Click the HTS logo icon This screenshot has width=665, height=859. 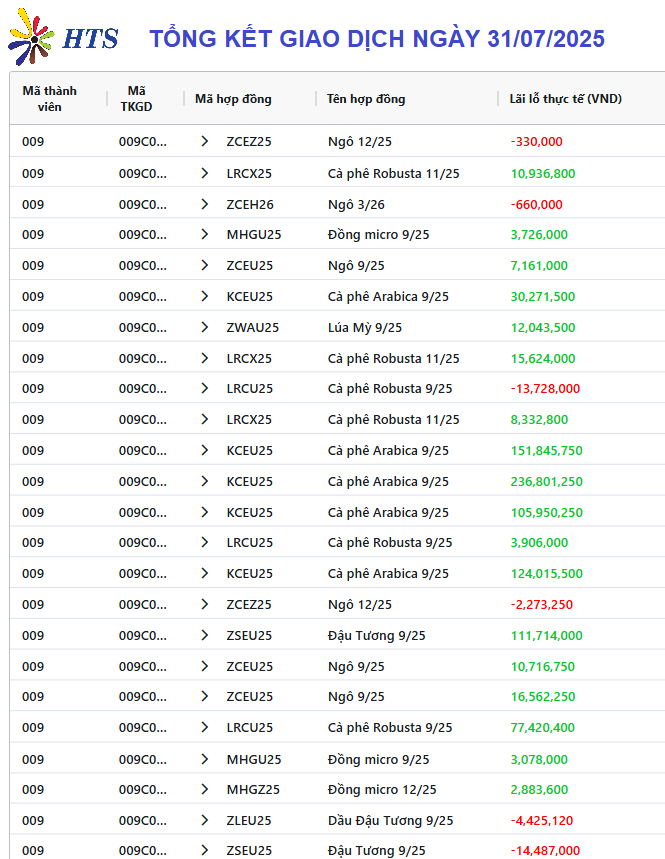(31, 37)
